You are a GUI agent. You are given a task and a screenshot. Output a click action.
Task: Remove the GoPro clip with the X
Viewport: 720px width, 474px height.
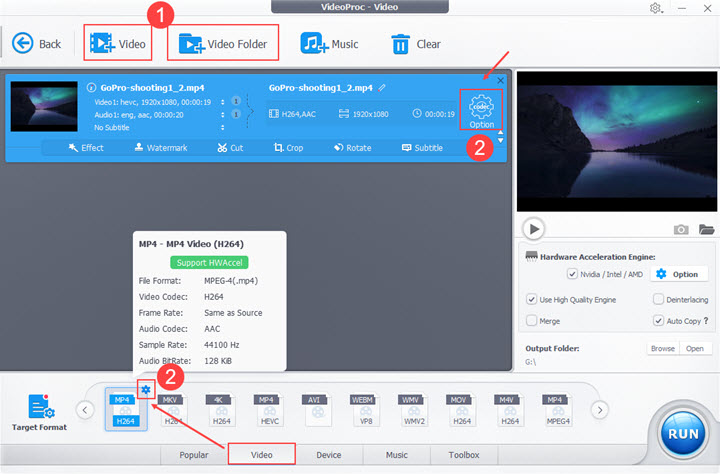pyautogui.click(x=501, y=80)
